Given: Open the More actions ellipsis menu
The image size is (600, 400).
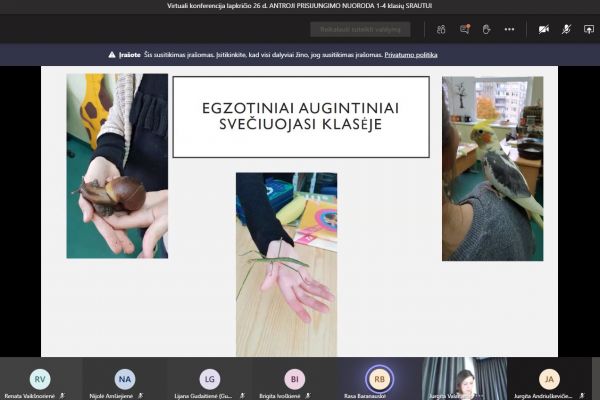Looking at the screenshot, I should click(x=509, y=29).
